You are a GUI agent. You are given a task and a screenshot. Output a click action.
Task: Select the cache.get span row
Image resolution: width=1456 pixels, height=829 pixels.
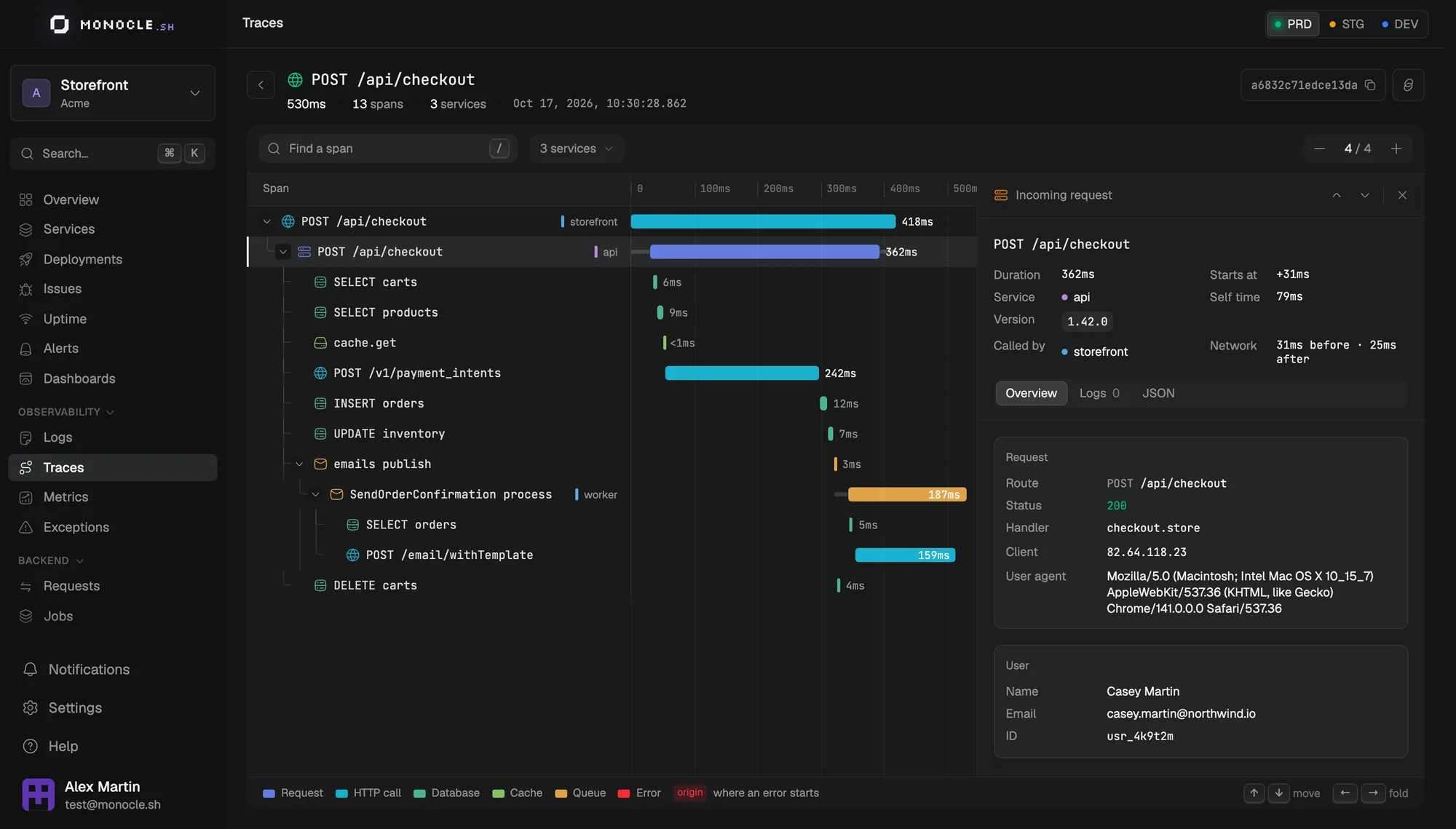612,343
